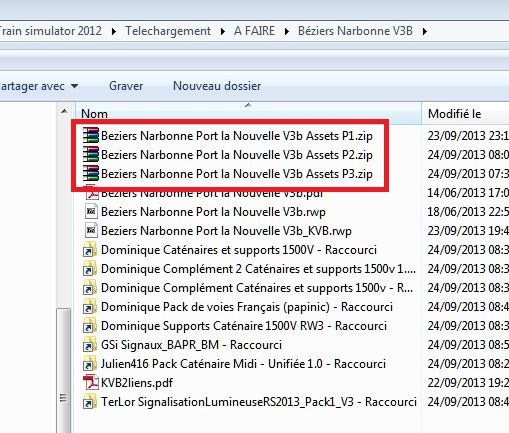Screen dimensions: 509x433
Task: Sort by the Modifié le column header
Action: [x=465, y=113]
